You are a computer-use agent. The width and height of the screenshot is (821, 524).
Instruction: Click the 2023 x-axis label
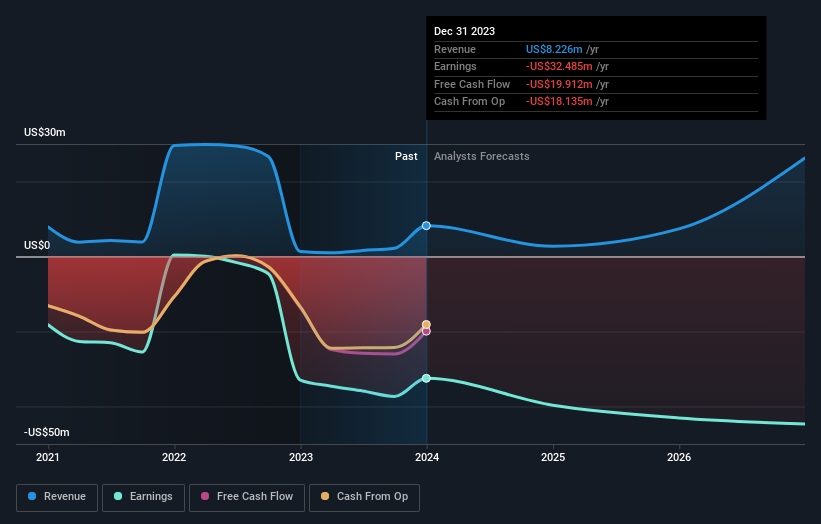301,457
